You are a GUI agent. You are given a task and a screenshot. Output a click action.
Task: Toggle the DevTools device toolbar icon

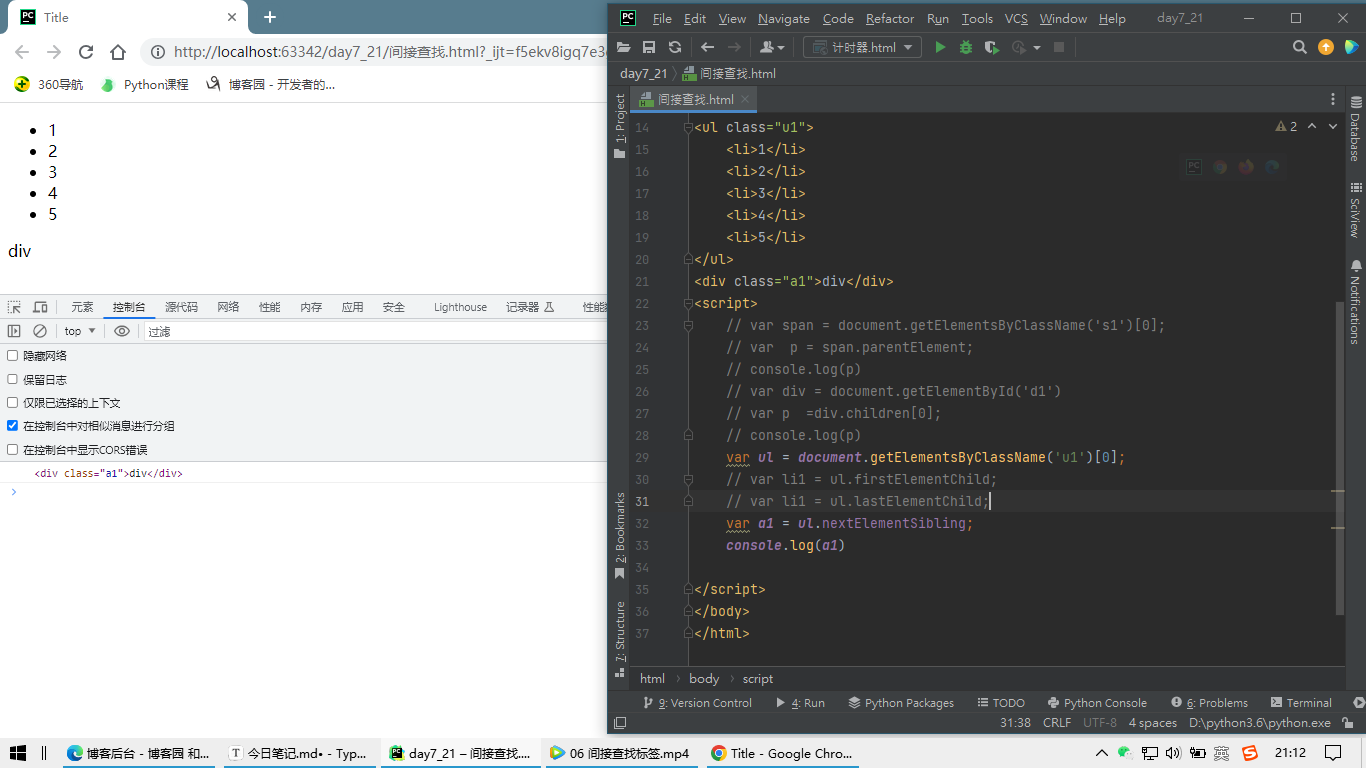click(x=40, y=307)
